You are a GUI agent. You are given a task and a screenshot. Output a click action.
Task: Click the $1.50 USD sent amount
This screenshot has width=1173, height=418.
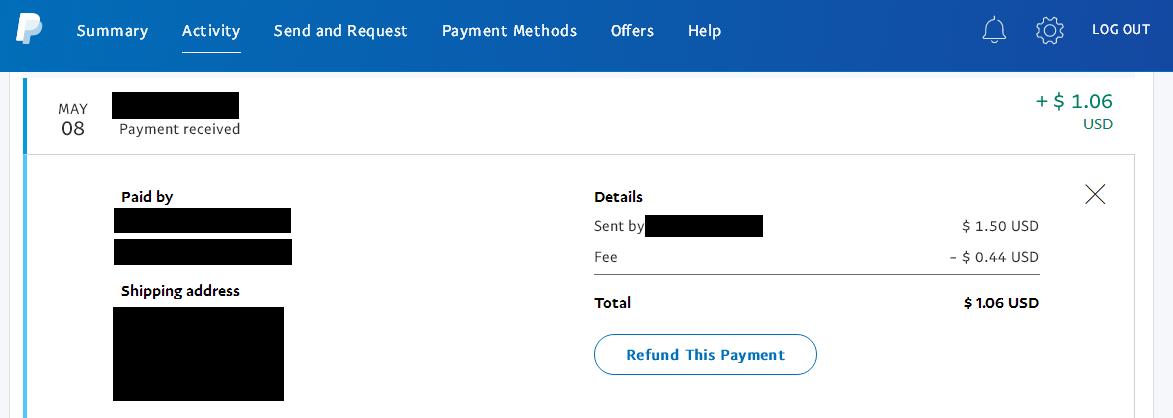[x=1000, y=227]
